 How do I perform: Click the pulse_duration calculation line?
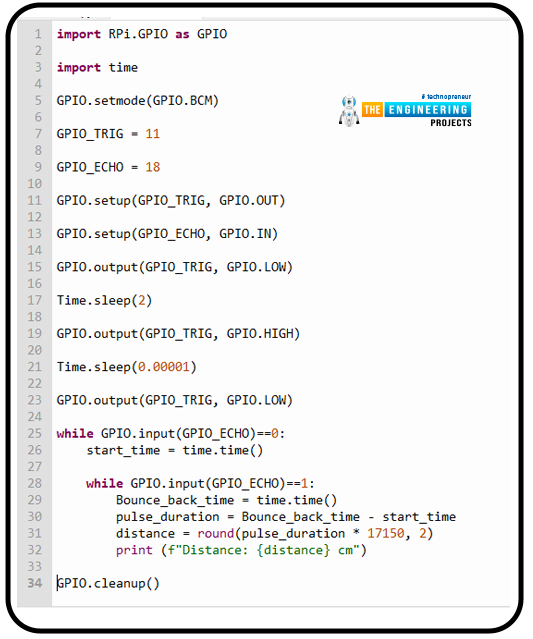click(x=286, y=517)
